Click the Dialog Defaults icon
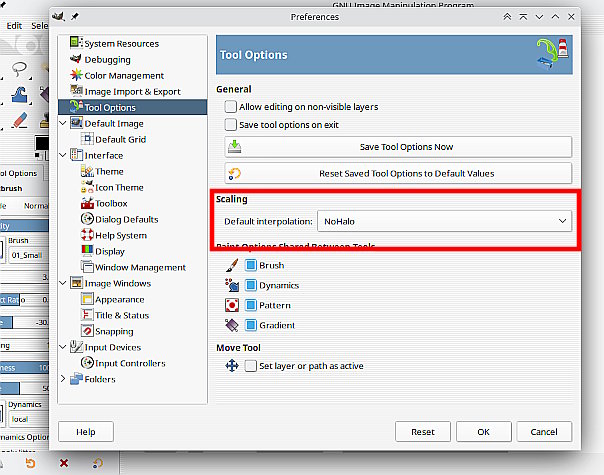This screenshot has width=604, height=475. pos(87,219)
